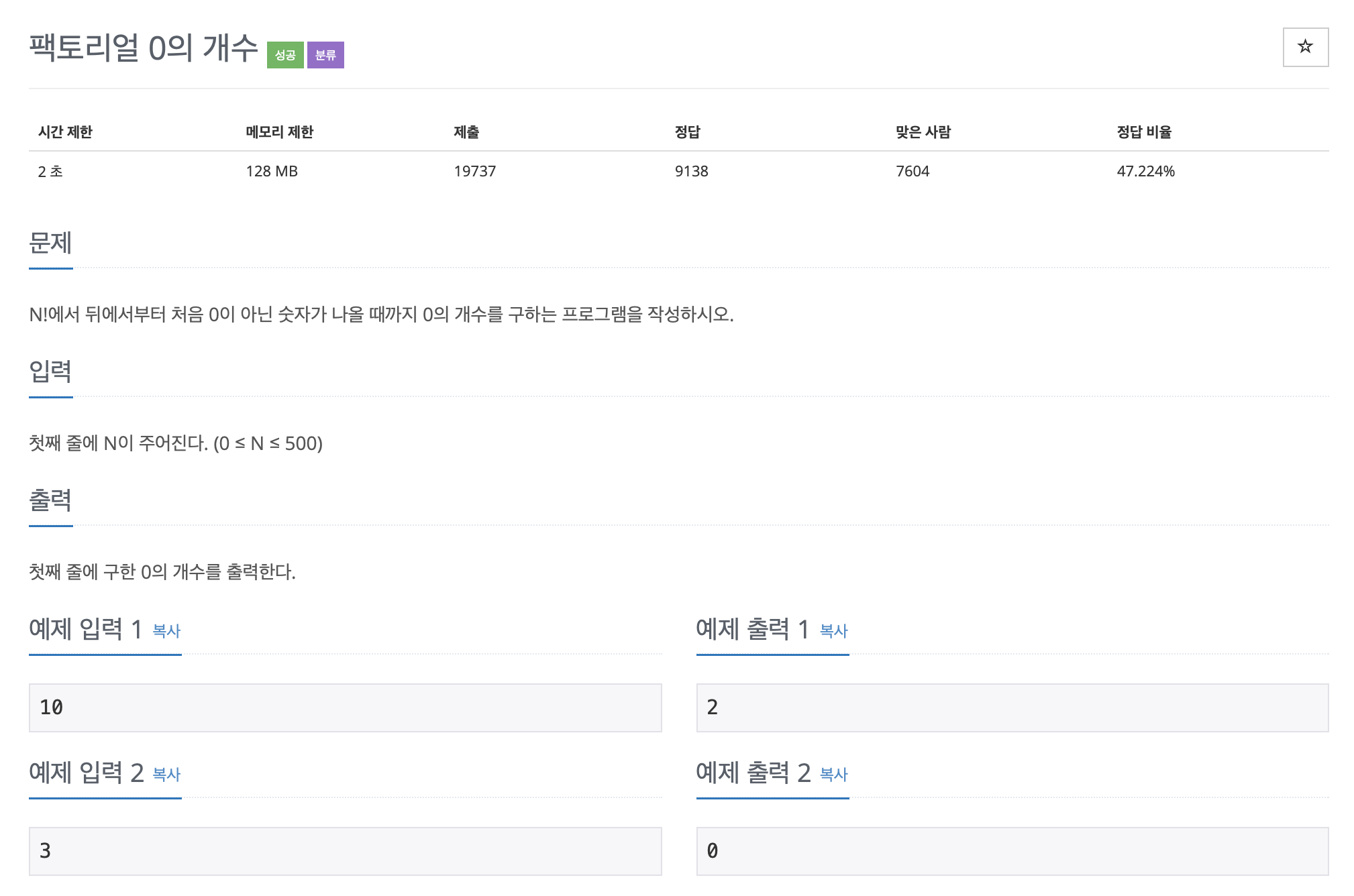
Task: Click the star favorite icon
Action: (x=1304, y=47)
